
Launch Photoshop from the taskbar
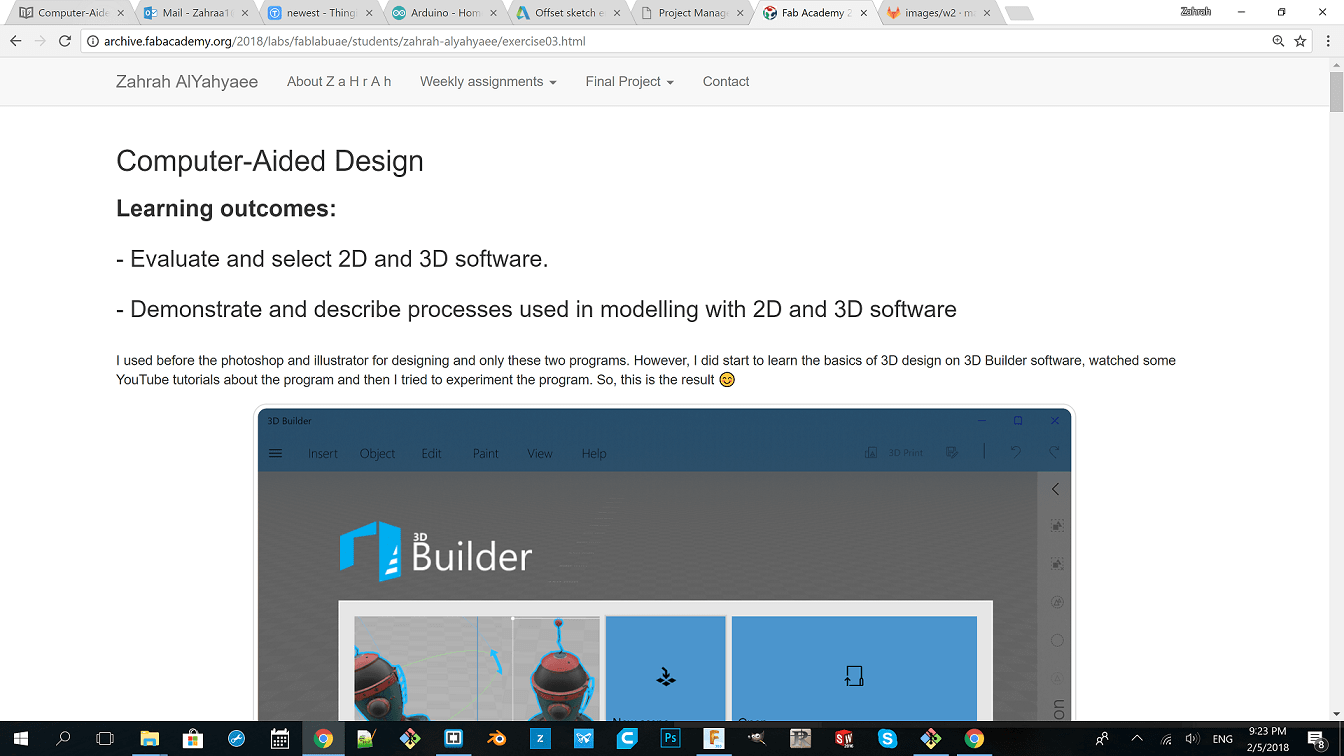point(670,739)
